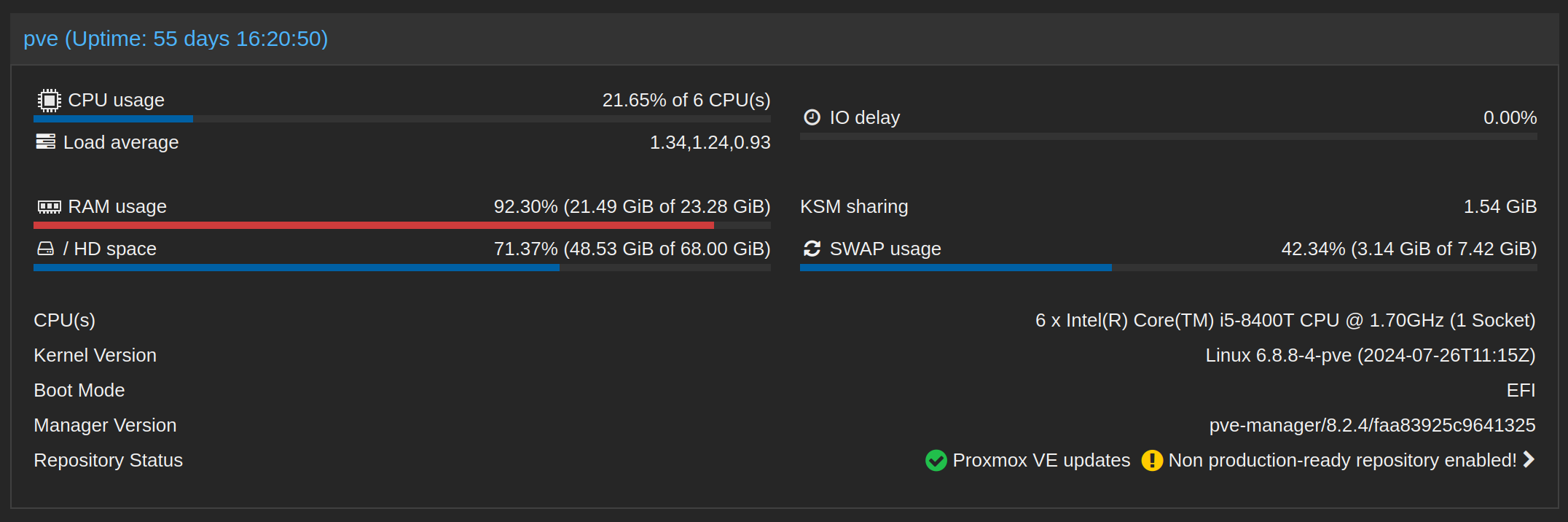Click the SWAP usage progress bar
This screenshot has height=522, width=1568.
1169,268
